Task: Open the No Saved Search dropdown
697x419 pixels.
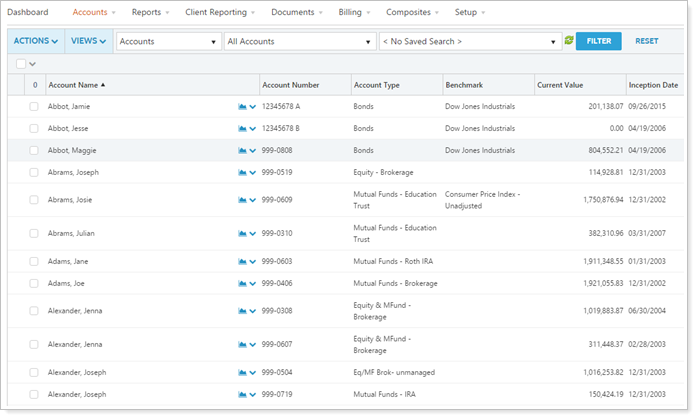Action: point(470,42)
